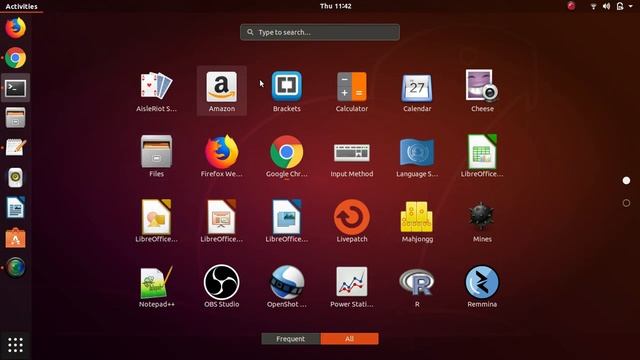Launch the LibreOffice Impress presentation icon
The height and width of the screenshot is (360, 640).
click(x=222, y=221)
